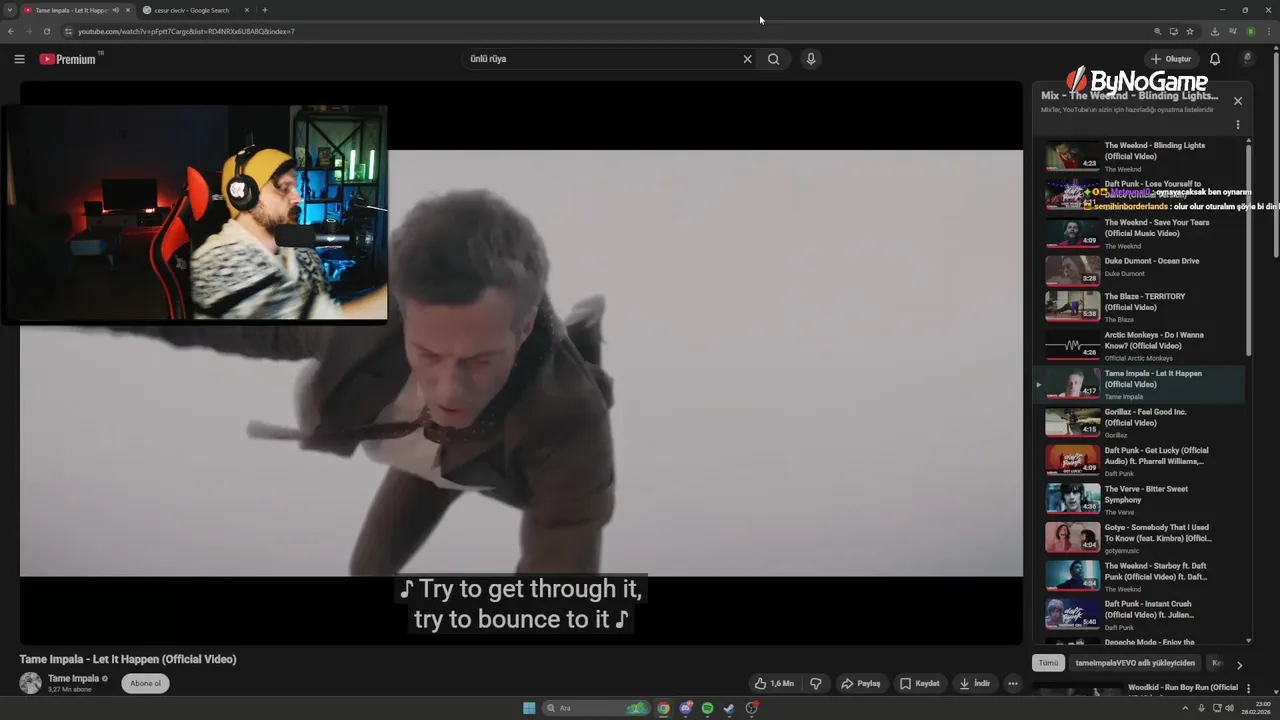Go to the YouTube Premium home logo

click(70, 59)
